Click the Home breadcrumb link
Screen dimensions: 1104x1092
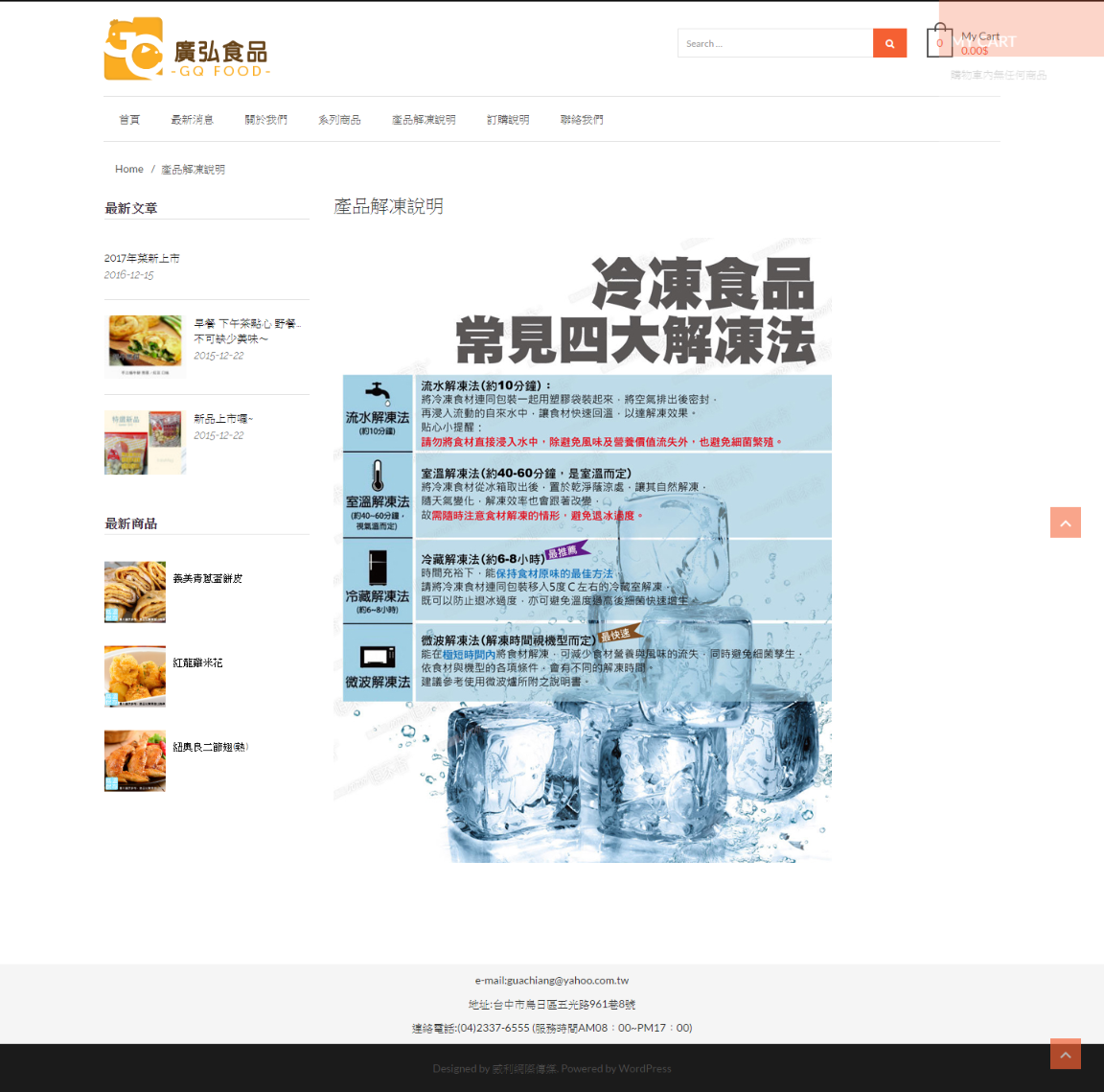(129, 170)
